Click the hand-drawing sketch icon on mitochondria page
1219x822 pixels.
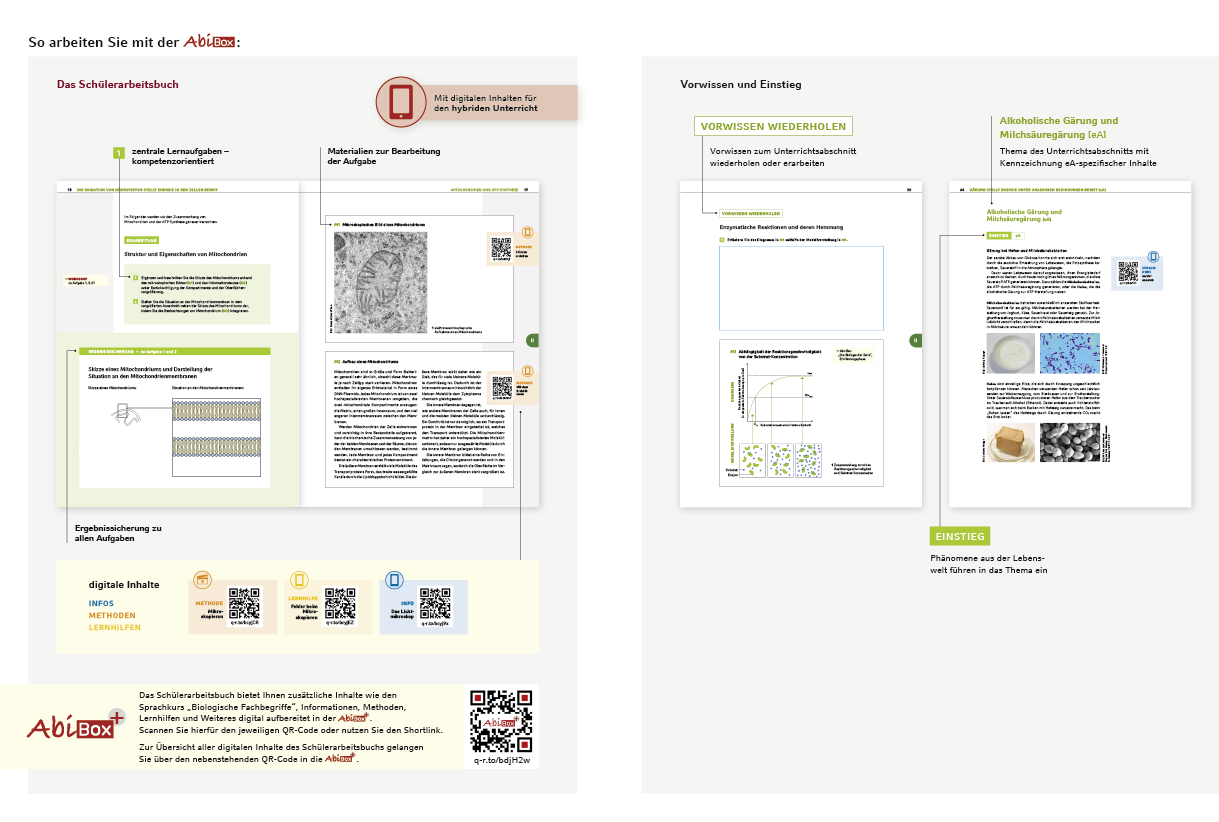click(x=127, y=411)
